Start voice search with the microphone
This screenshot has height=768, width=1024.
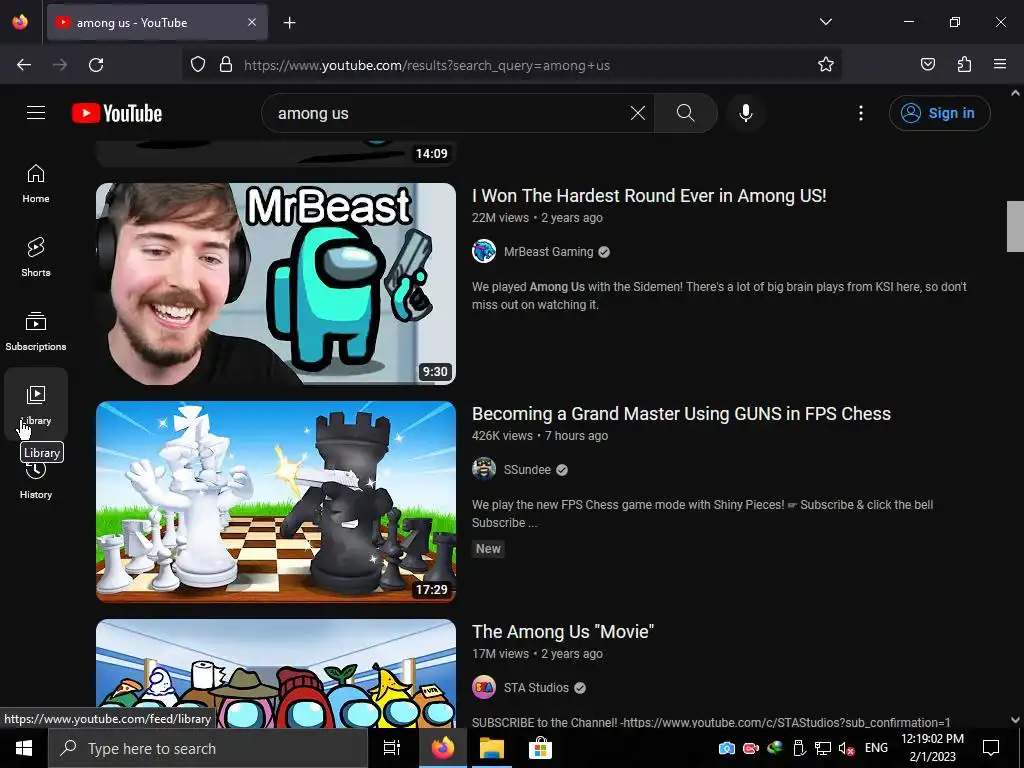[x=746, y=113]
